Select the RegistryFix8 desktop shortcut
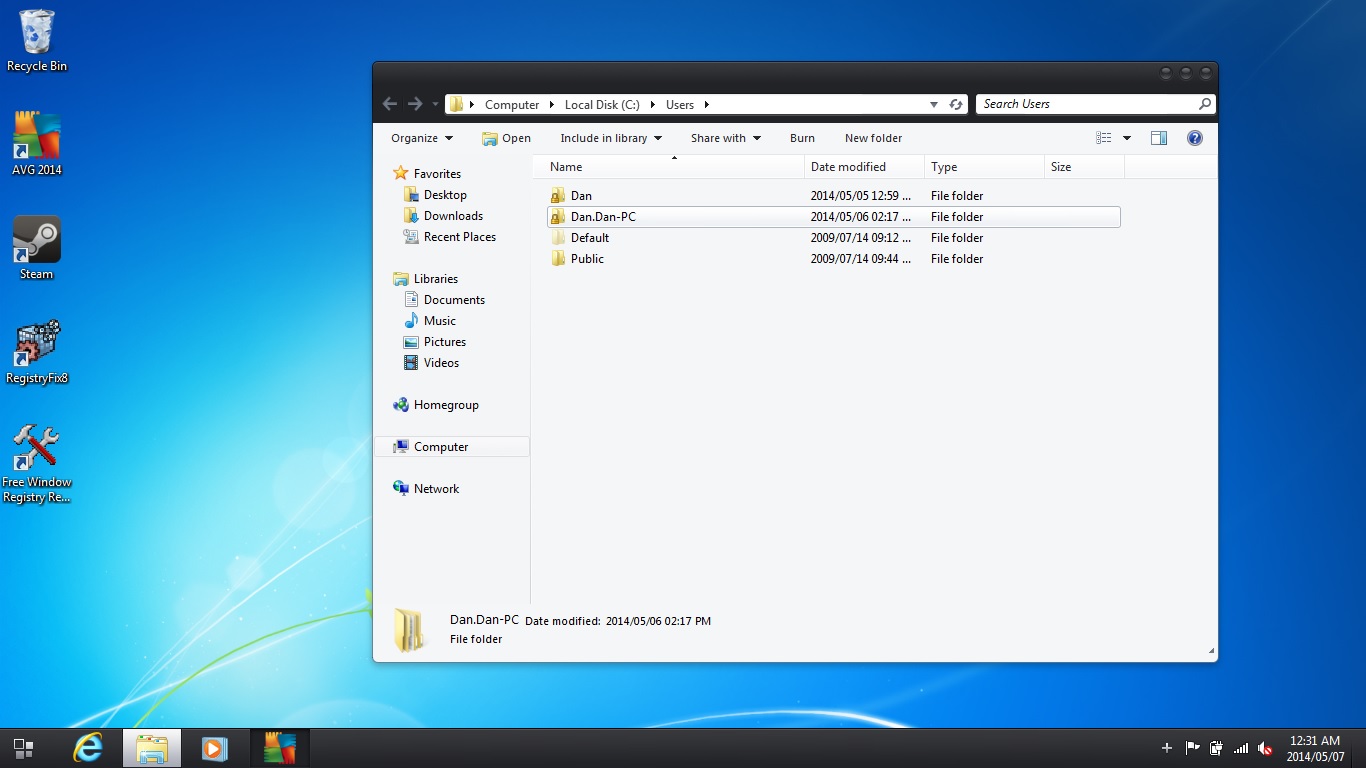Image resolution: width=1366 pixels, height=768 pixels. point(37,352)
